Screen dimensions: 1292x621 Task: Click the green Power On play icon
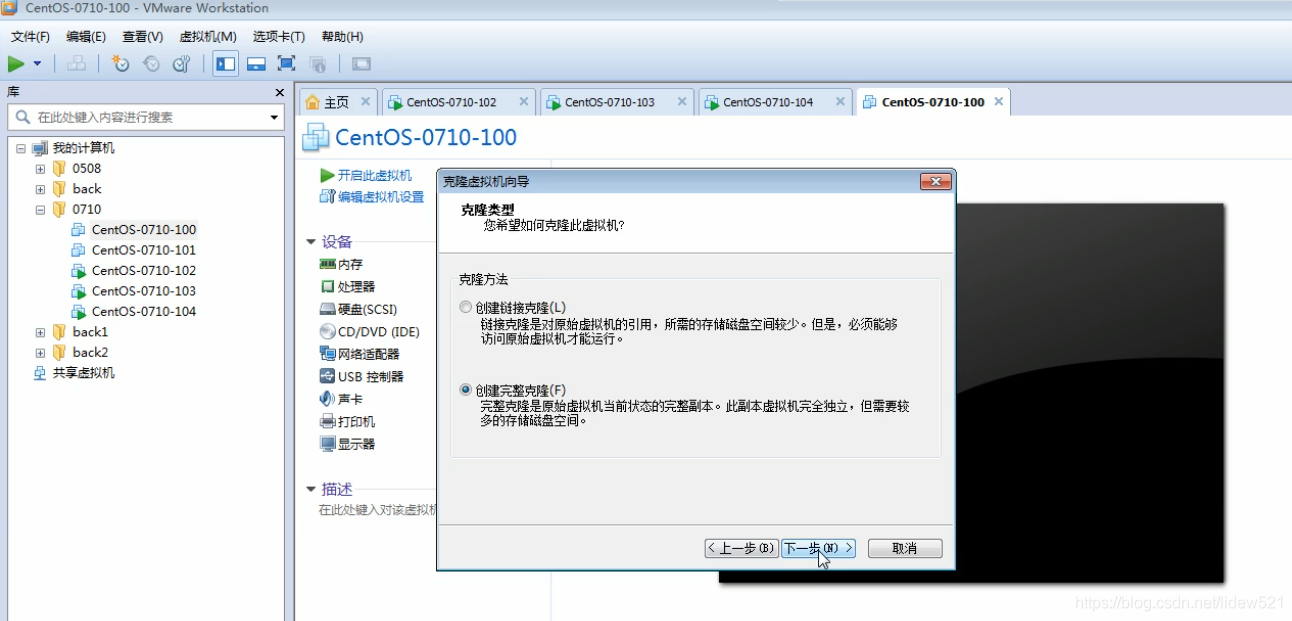coord(16,64)
